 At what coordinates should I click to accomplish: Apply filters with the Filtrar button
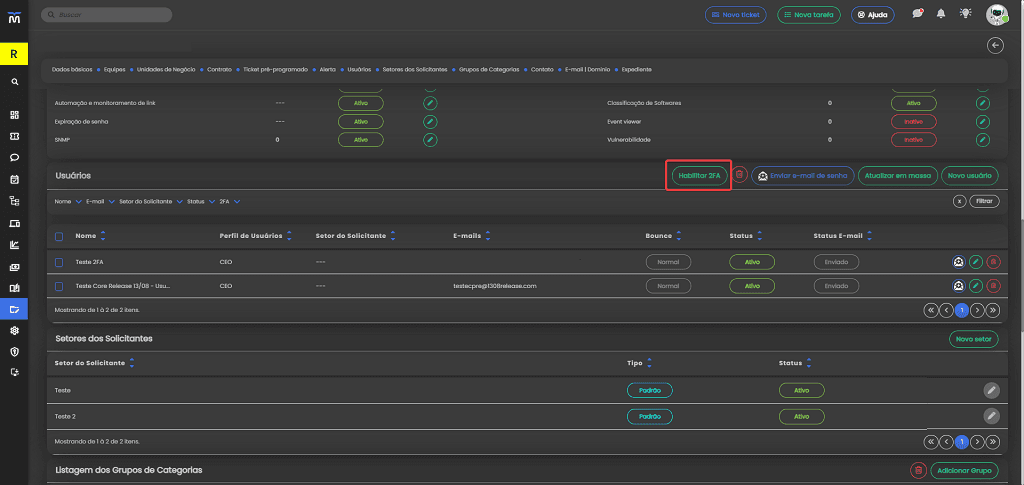984,202
